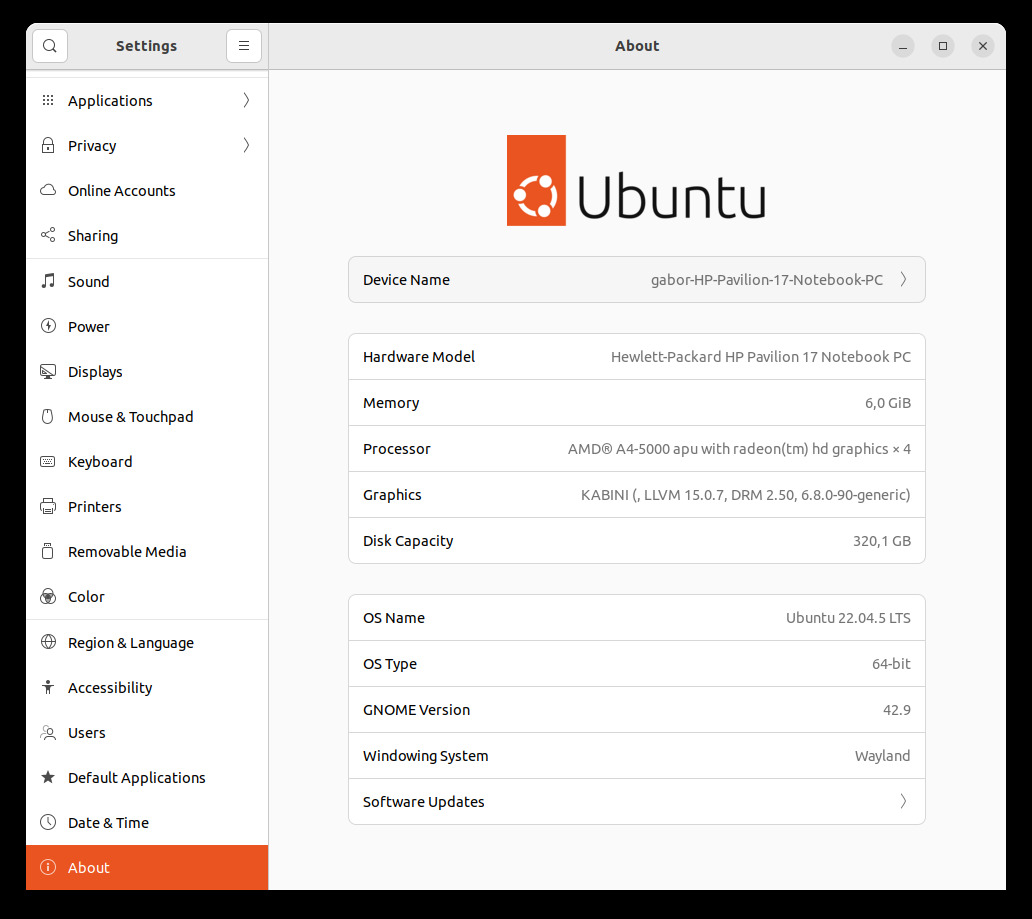This screenshot has width=1032, height=919.
Task: Click the Processor AMD A4-5000 value
Action: pyautogui.click(x=739, y=449)
